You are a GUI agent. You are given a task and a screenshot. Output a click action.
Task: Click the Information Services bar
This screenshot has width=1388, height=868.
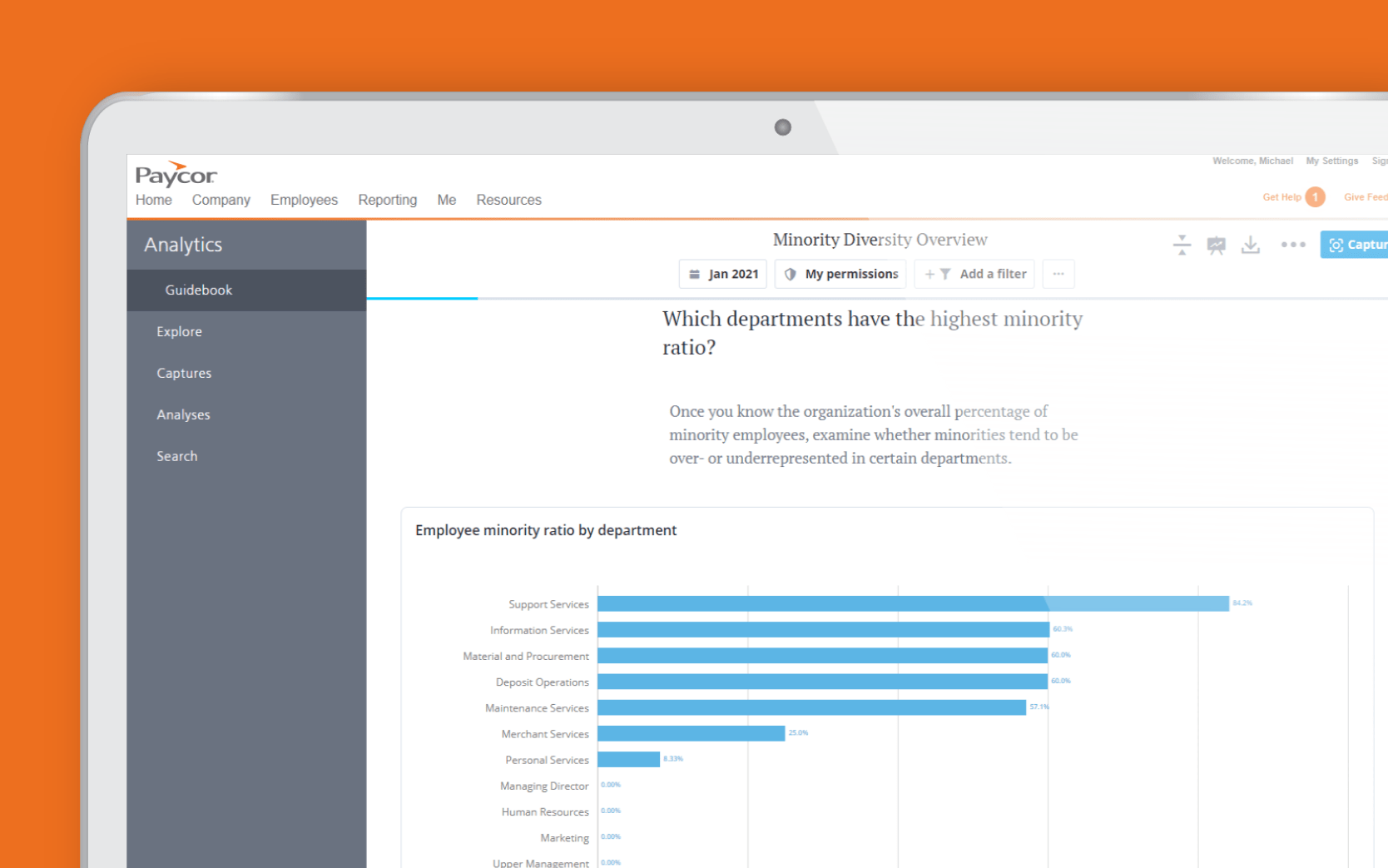[x=823, y=629]
